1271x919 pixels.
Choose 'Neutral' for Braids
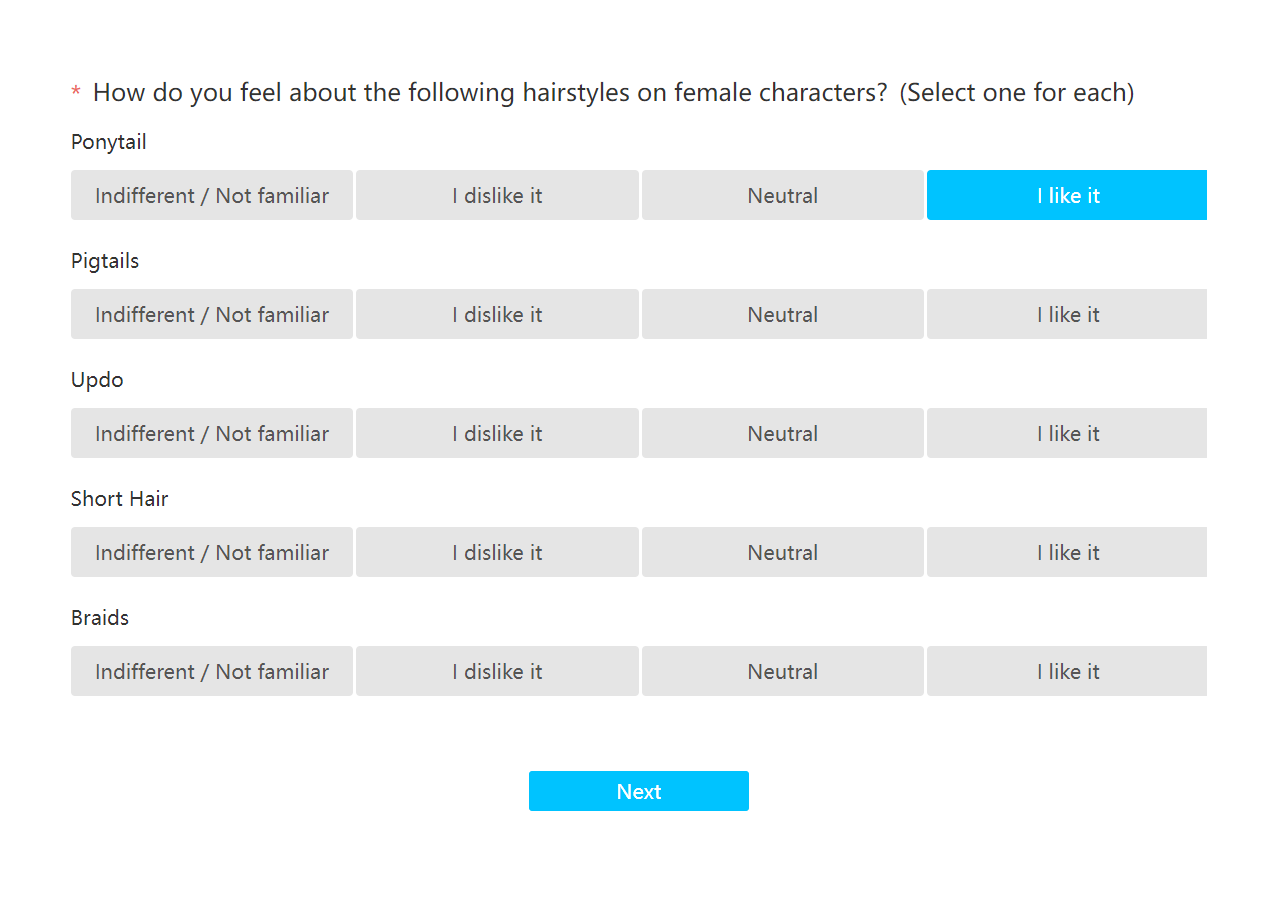[x=783, y=671]
